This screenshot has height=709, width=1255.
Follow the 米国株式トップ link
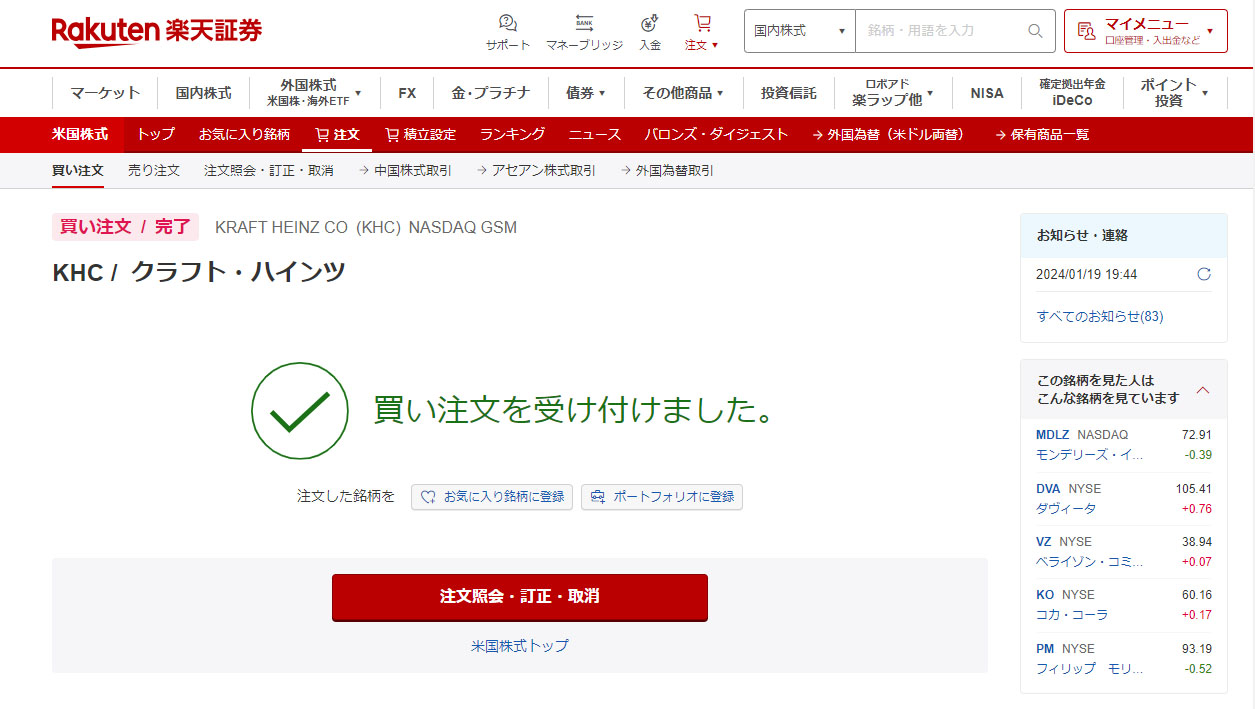pyautogui.click(x=519, y=646)
